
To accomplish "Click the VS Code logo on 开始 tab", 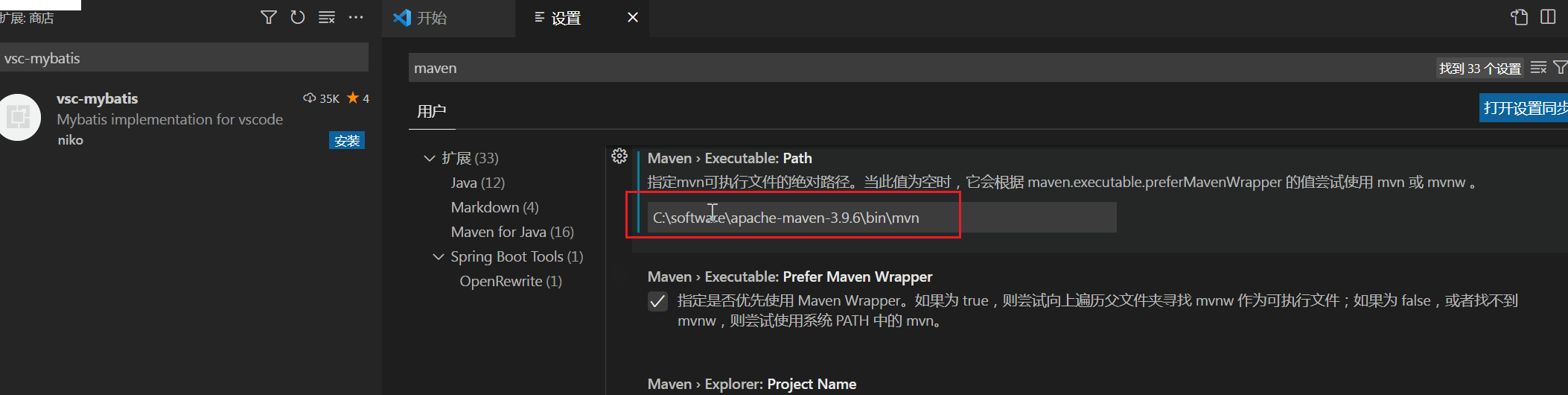I will coord(402,18).
